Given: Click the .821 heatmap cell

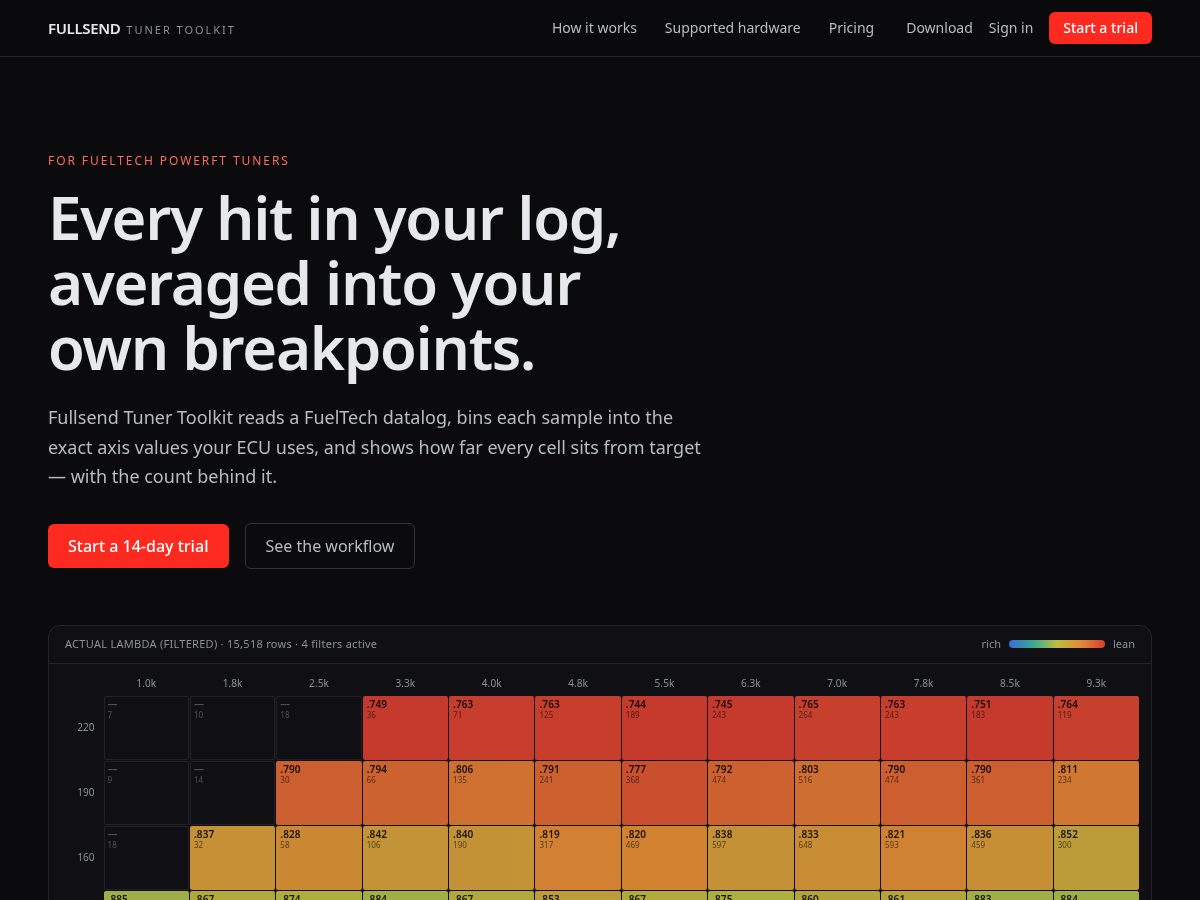Looking at the screenshot, I should pos(924,858).
